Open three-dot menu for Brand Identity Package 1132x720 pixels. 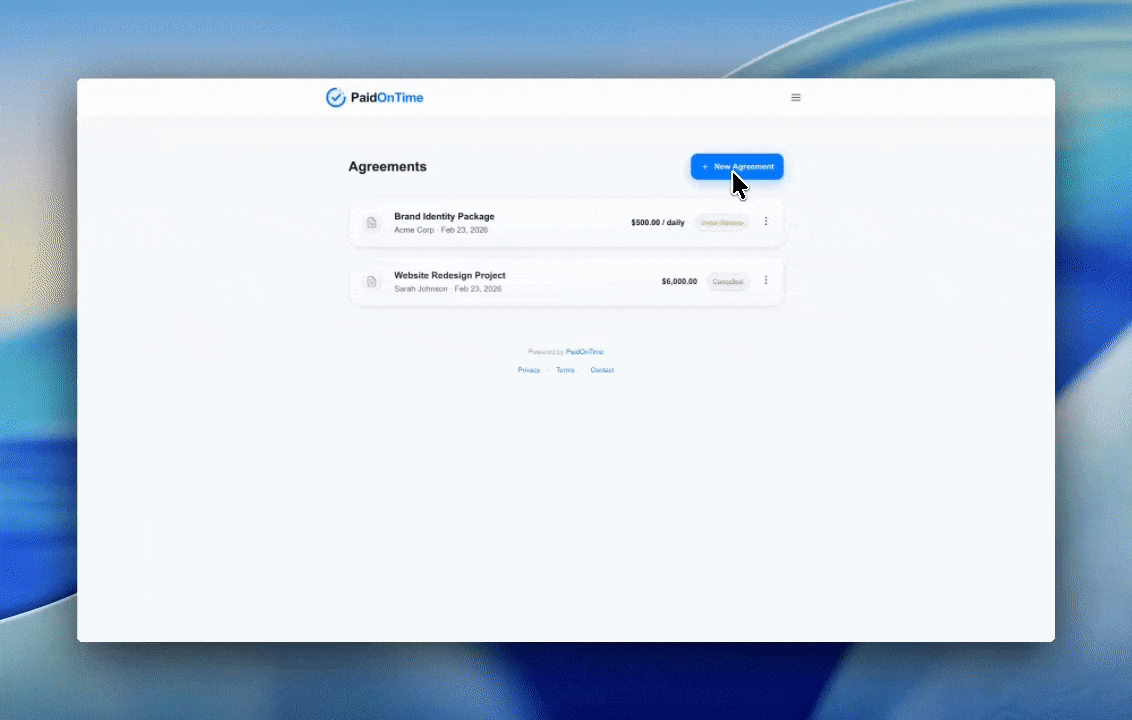766,222
